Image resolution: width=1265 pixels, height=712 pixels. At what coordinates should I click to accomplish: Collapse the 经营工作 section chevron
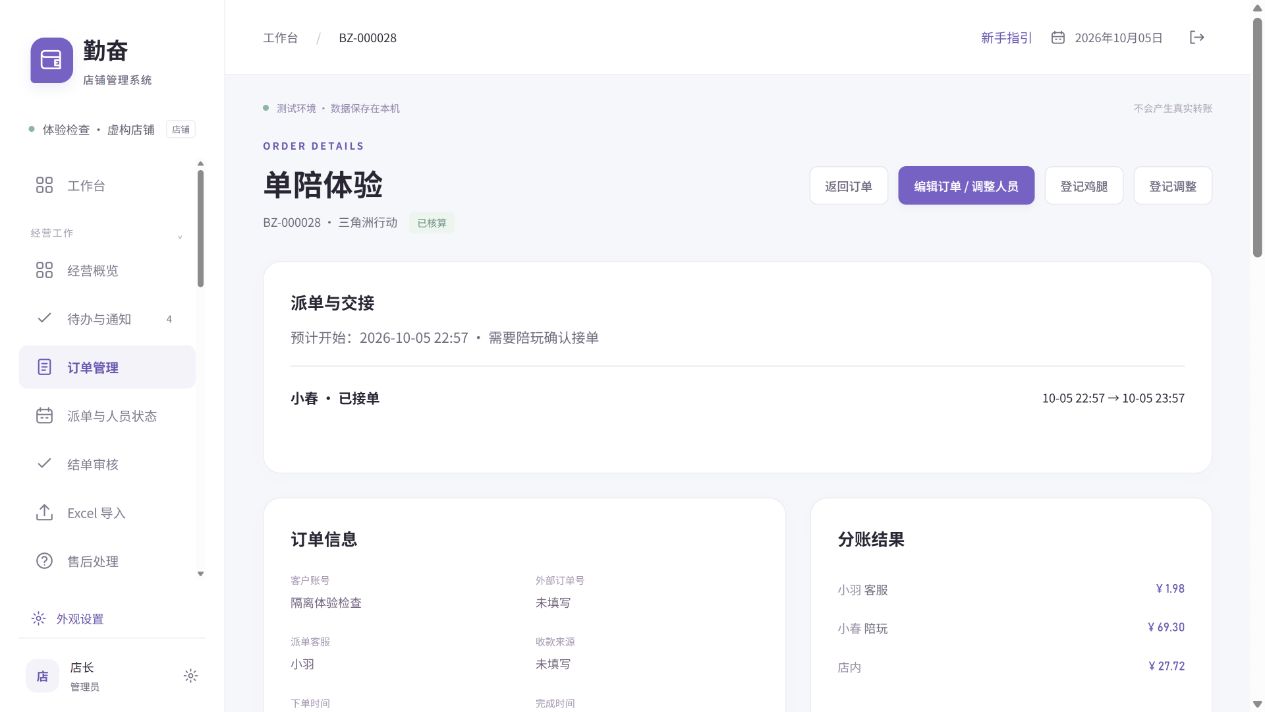coord(180,237)
